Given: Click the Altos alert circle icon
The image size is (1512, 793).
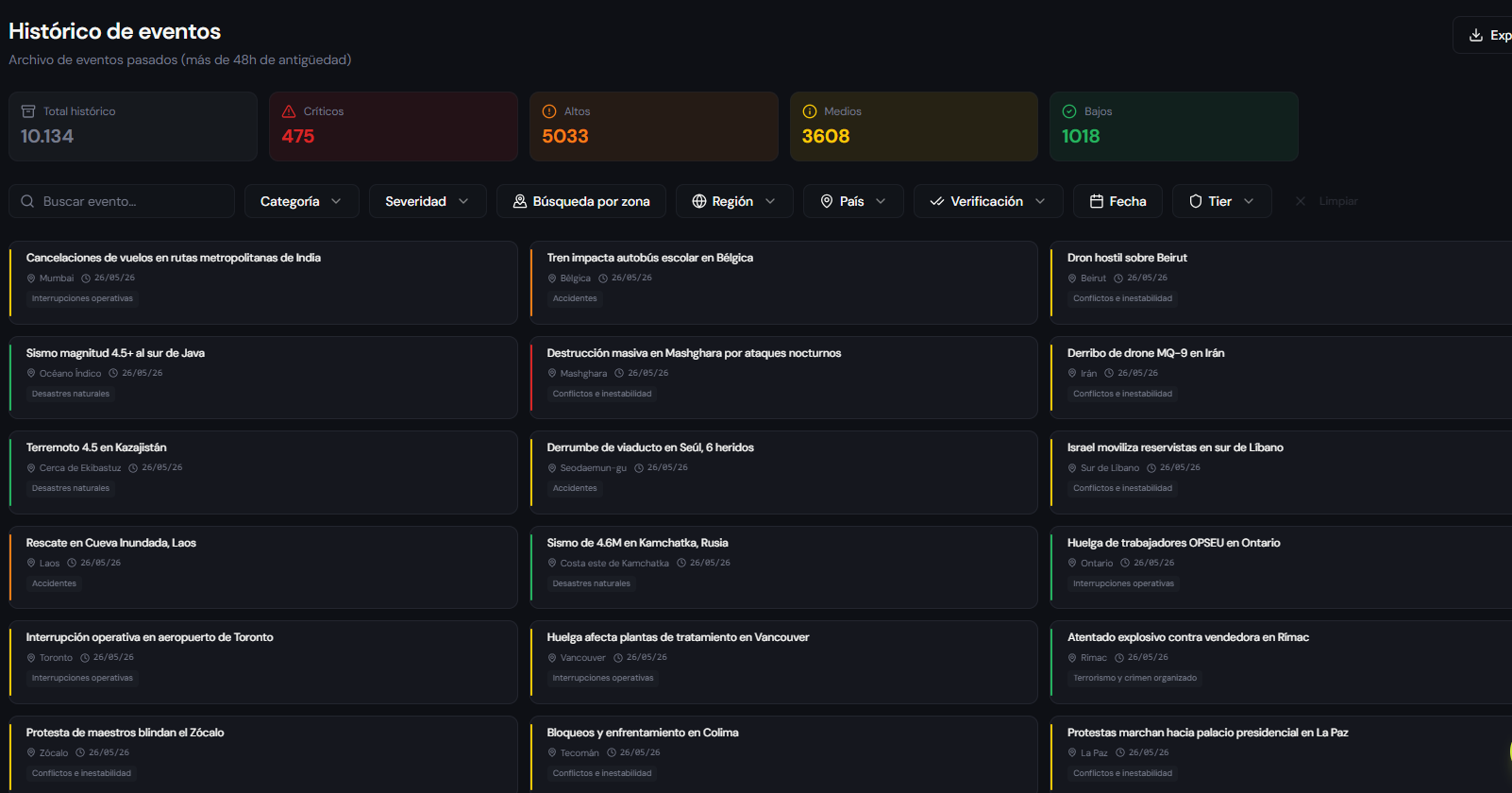Looking at the screenshot, I should [549, 111].
